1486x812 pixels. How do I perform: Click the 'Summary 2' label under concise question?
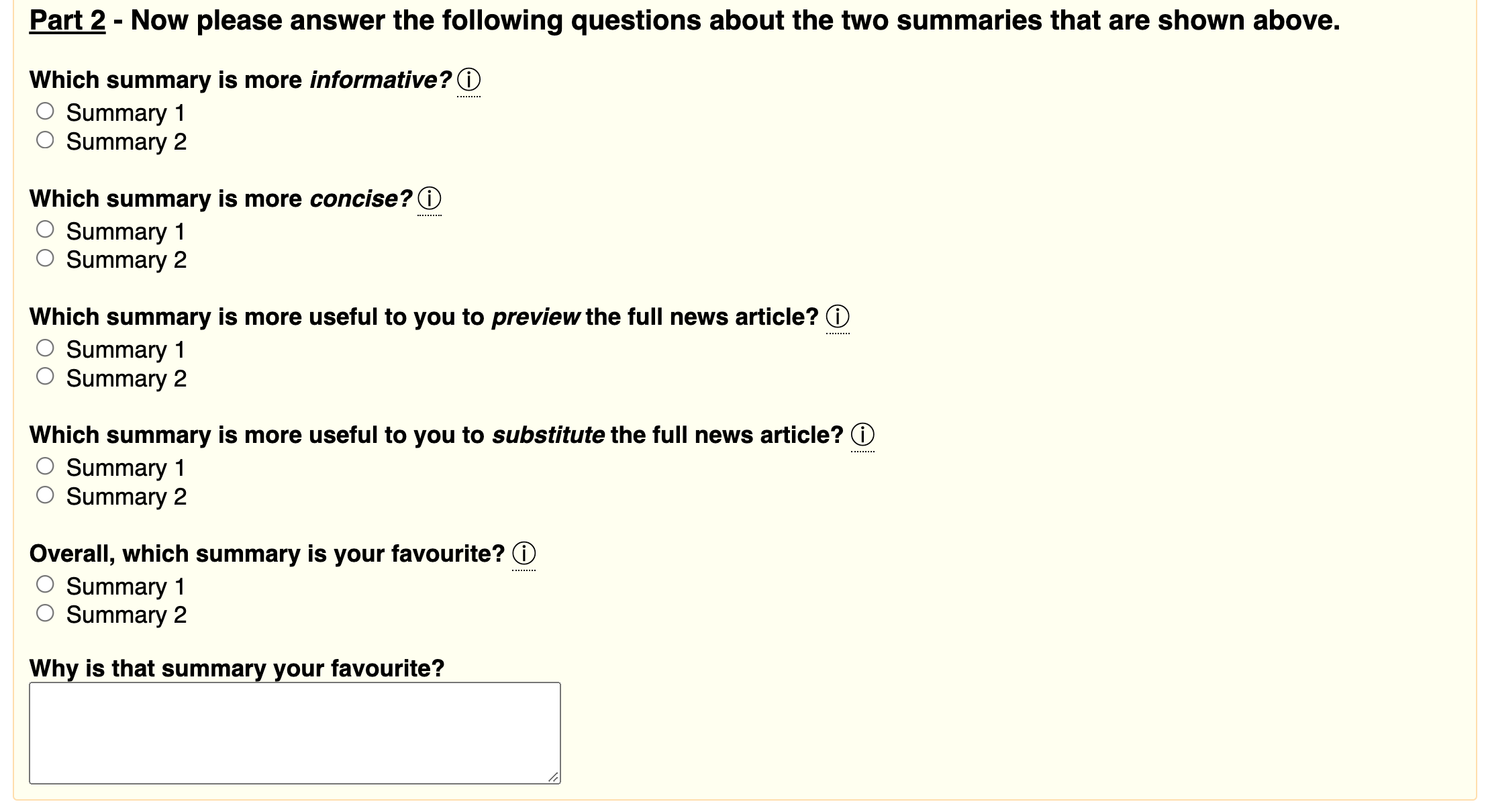(126, 260)
